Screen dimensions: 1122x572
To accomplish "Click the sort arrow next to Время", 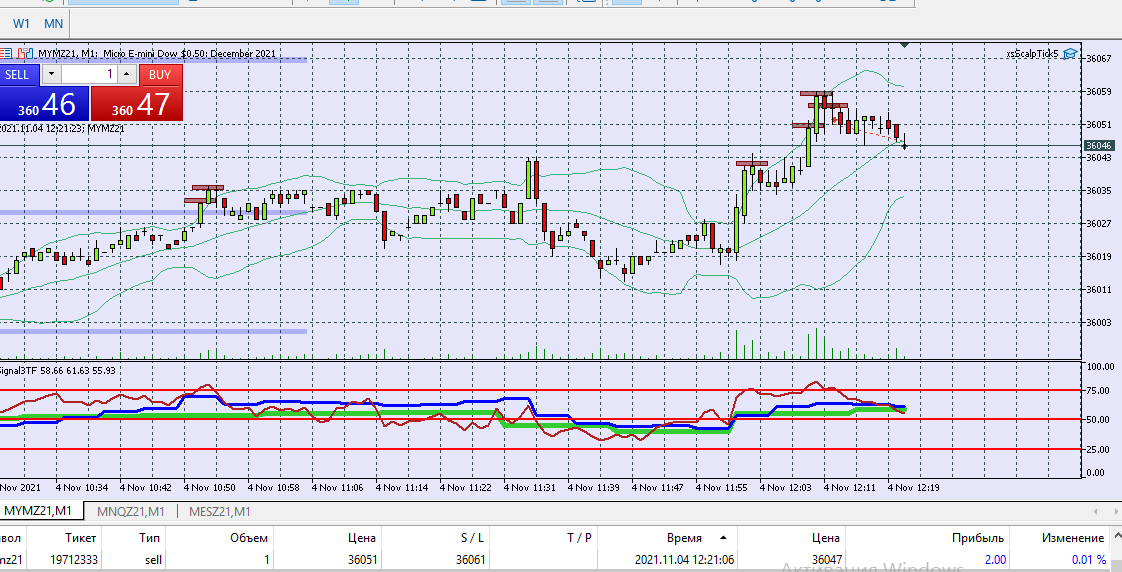I will 723,538.
